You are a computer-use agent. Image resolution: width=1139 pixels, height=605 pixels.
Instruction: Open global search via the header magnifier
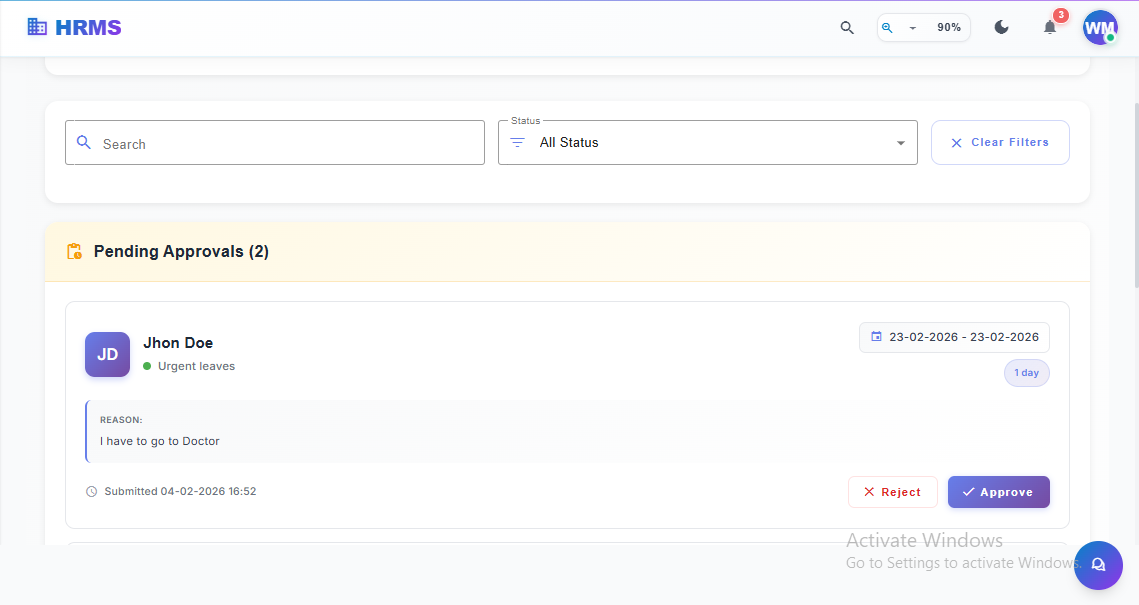(x=847, y=28)
